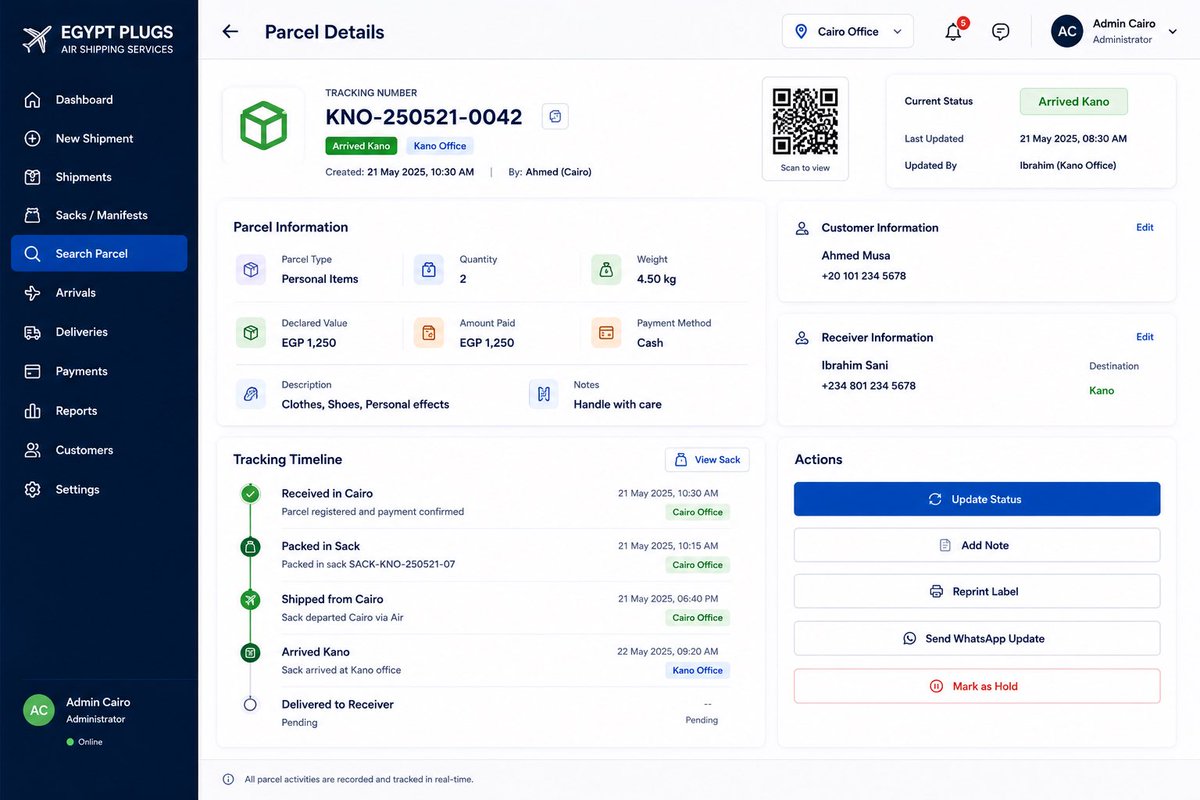Click the Arrived Kano current status badge
The image size is (1200, 800).
click(1073, 101)
